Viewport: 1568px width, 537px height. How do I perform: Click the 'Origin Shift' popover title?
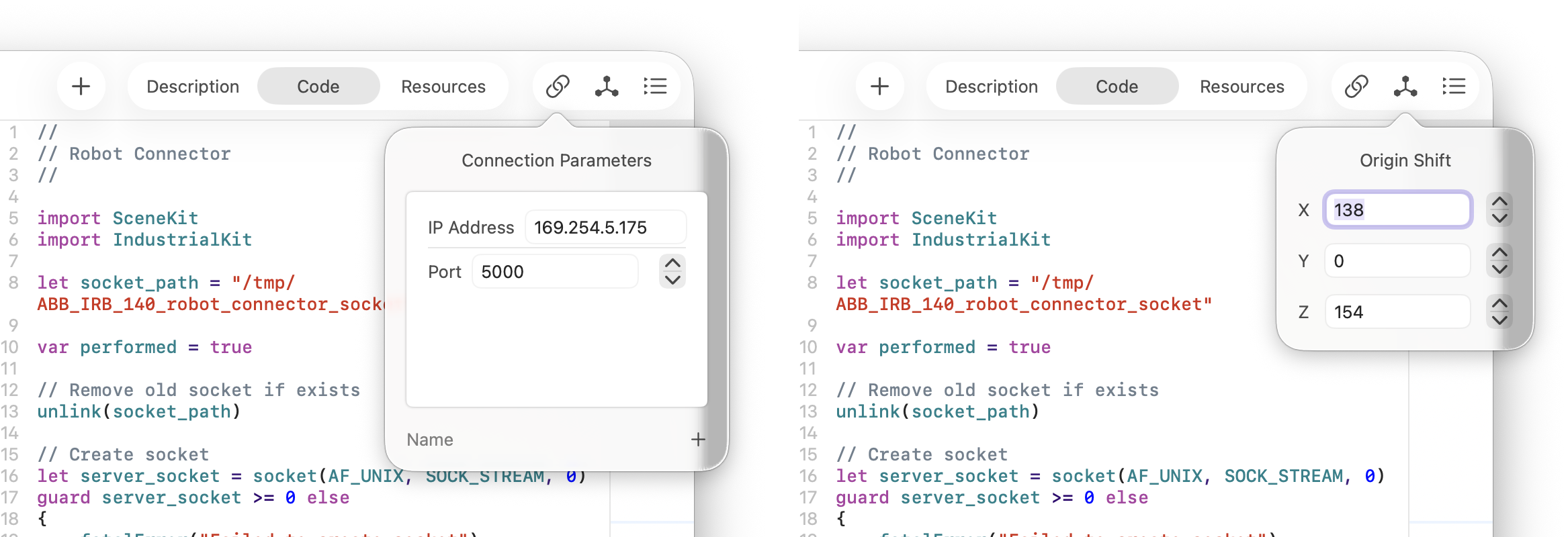tap(1405, 160)
